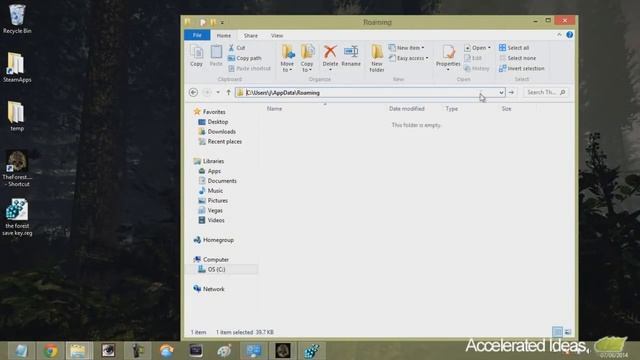The image size is (640, 360).
Task: Select the TheForest Shortcut desktop icon
Action: 17,169
